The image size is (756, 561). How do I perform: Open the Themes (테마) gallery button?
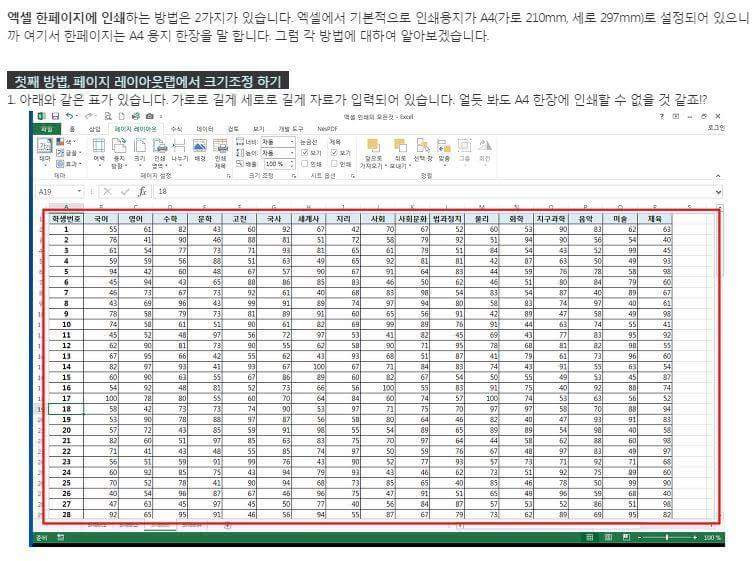click(45, 151)
